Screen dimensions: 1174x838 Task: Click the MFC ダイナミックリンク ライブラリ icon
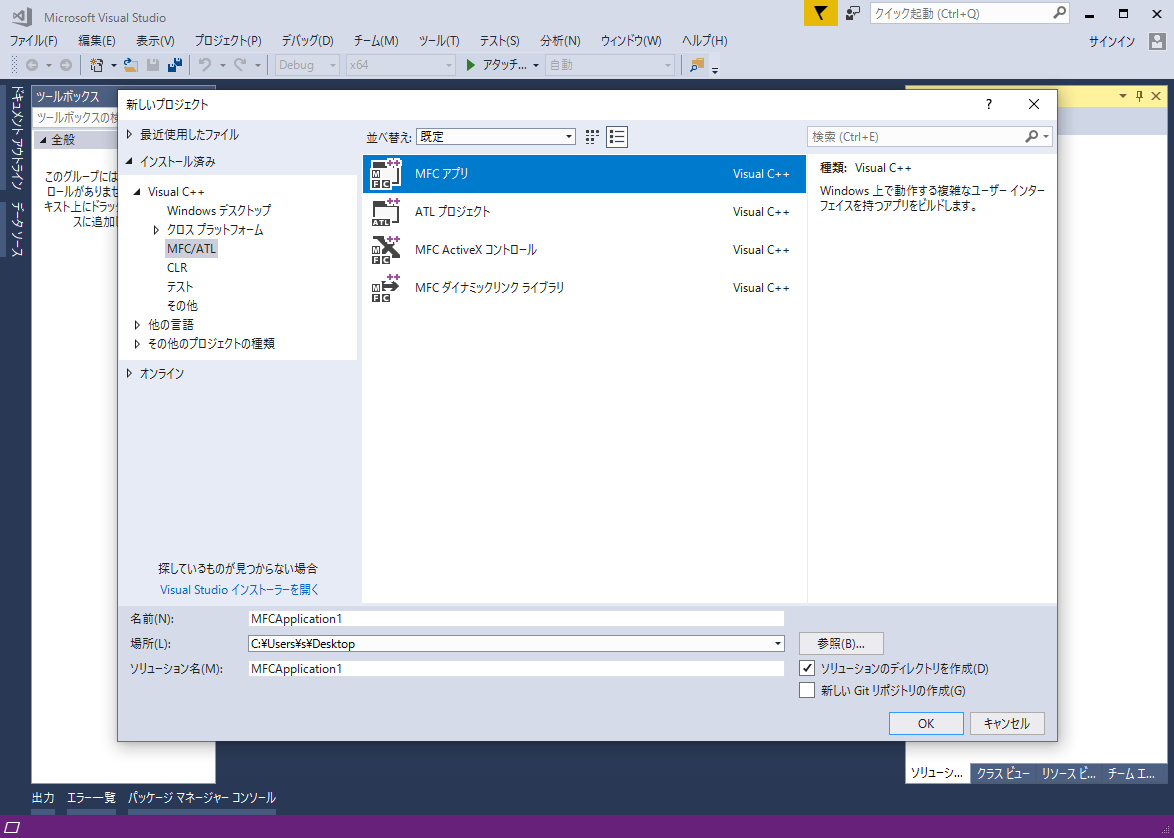click(386, 288)
